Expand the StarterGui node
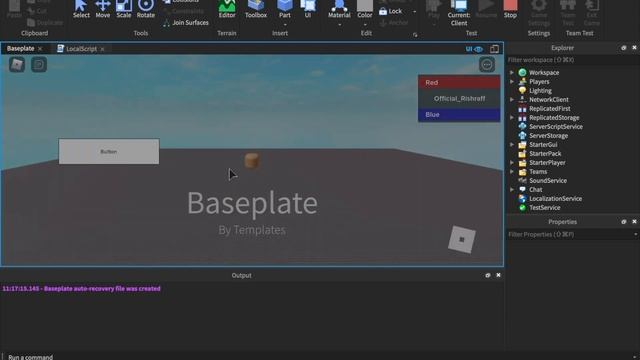The height and width of the screenshot is (360, 640). [512, 144]
